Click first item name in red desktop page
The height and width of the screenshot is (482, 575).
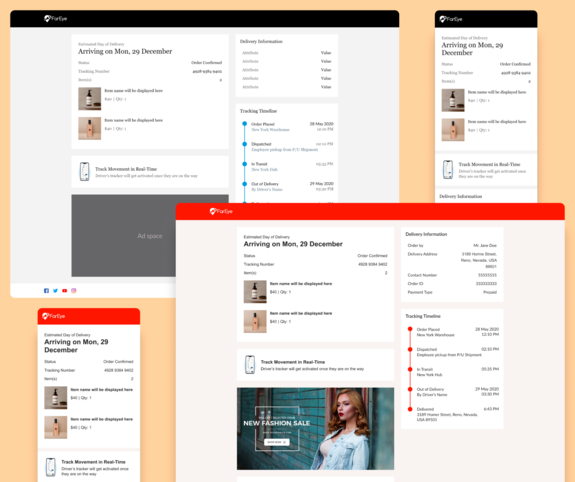(x=301, y=284)
